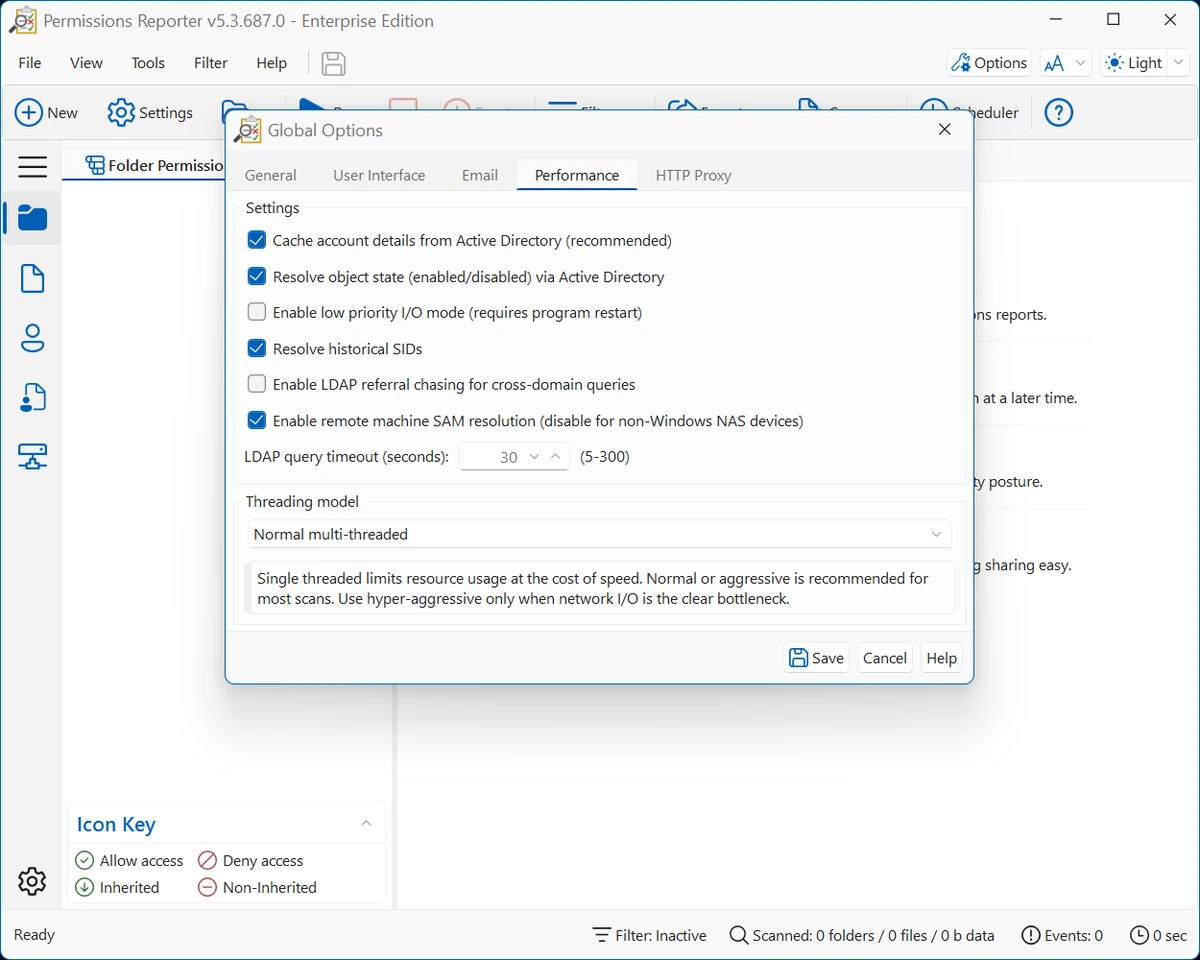Click the Save button in dialog

[817, 658]
